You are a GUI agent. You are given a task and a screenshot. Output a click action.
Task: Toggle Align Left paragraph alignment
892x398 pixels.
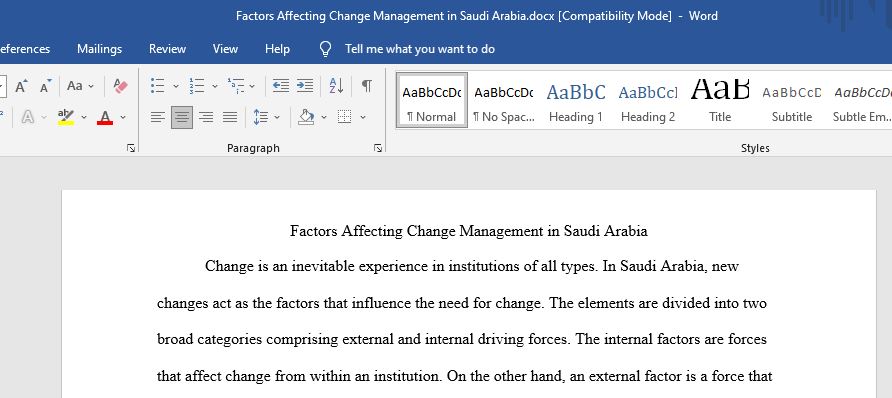tap(158, 117)
